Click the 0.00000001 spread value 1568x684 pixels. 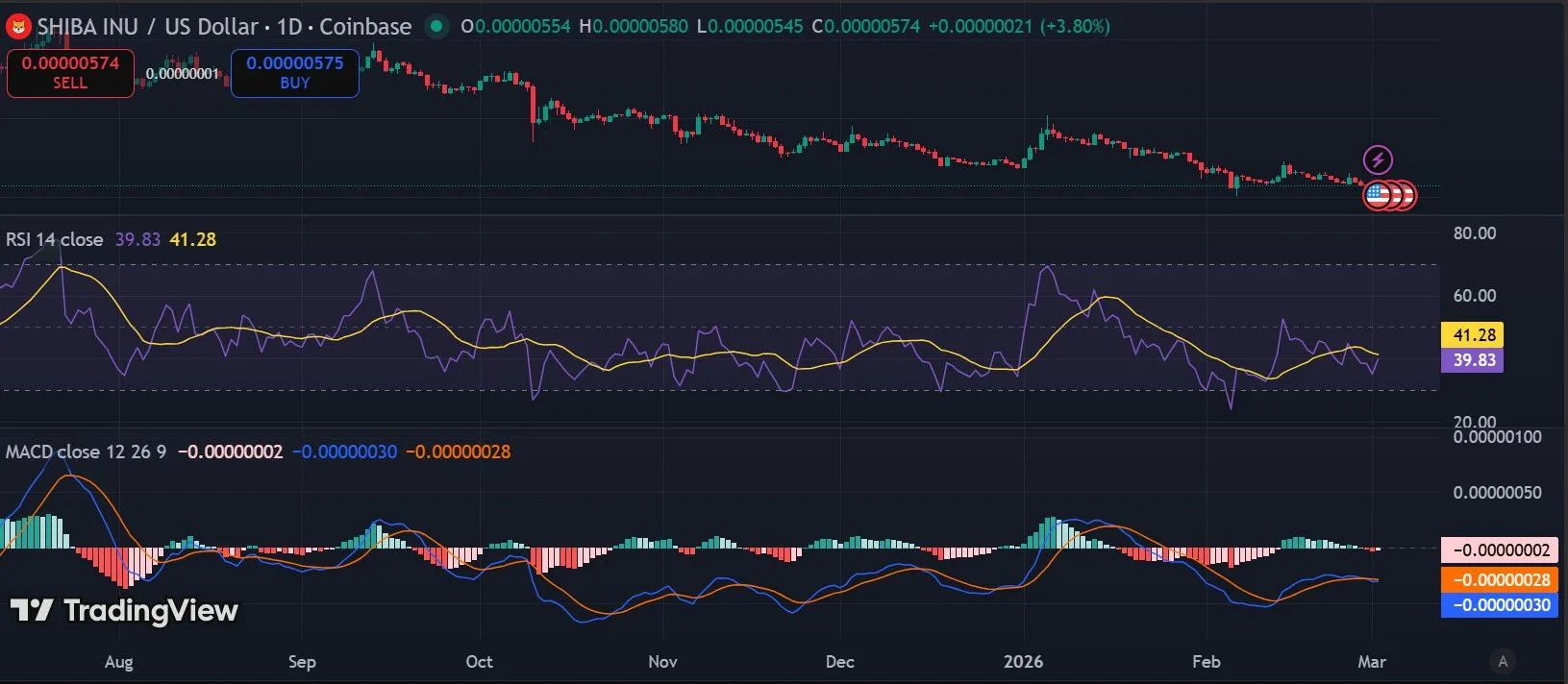point(183,74)
